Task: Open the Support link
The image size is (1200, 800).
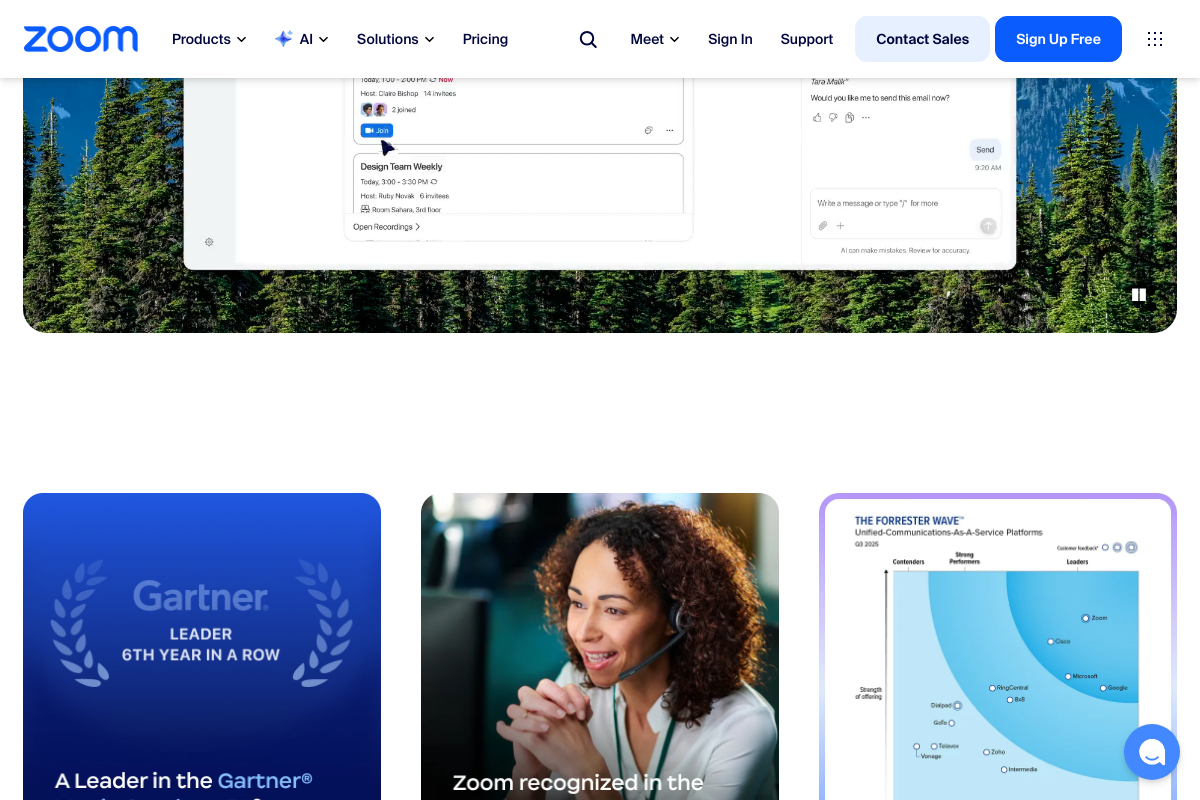Action: [x=807, y=39]
